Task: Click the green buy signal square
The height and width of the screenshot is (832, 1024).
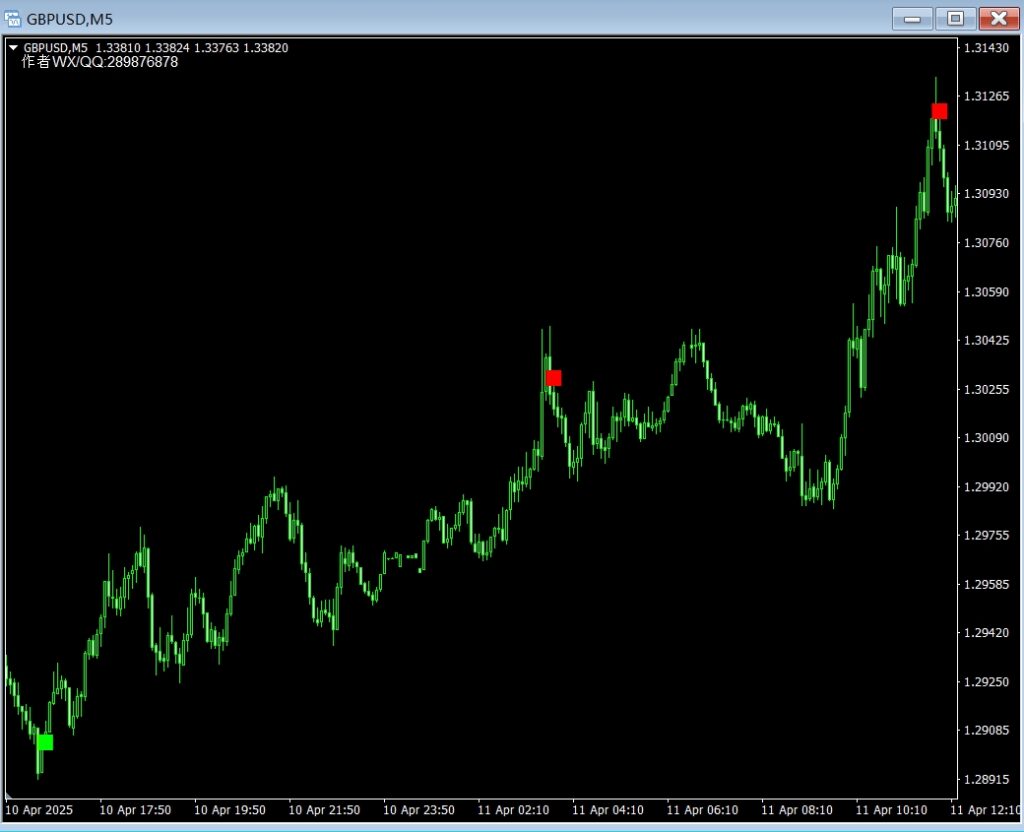Action: (45, 742)
